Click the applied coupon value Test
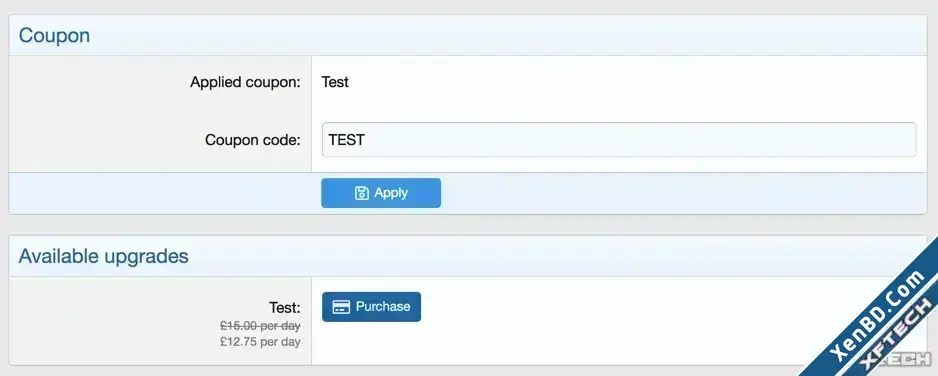This screenshot has width=938, height=376. tap(335, 82)
